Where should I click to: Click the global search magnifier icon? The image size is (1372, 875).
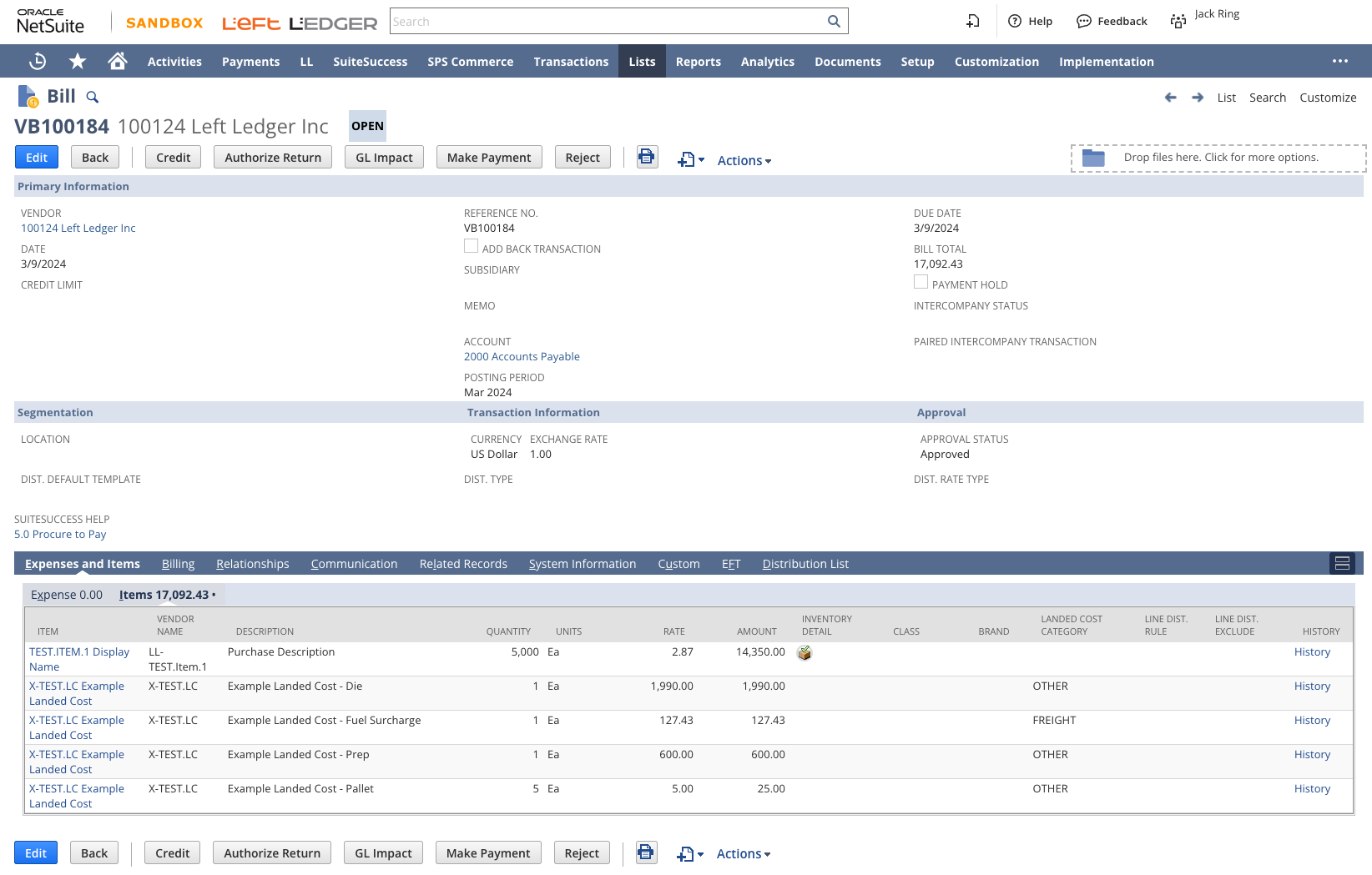click(x=834, y=22)
